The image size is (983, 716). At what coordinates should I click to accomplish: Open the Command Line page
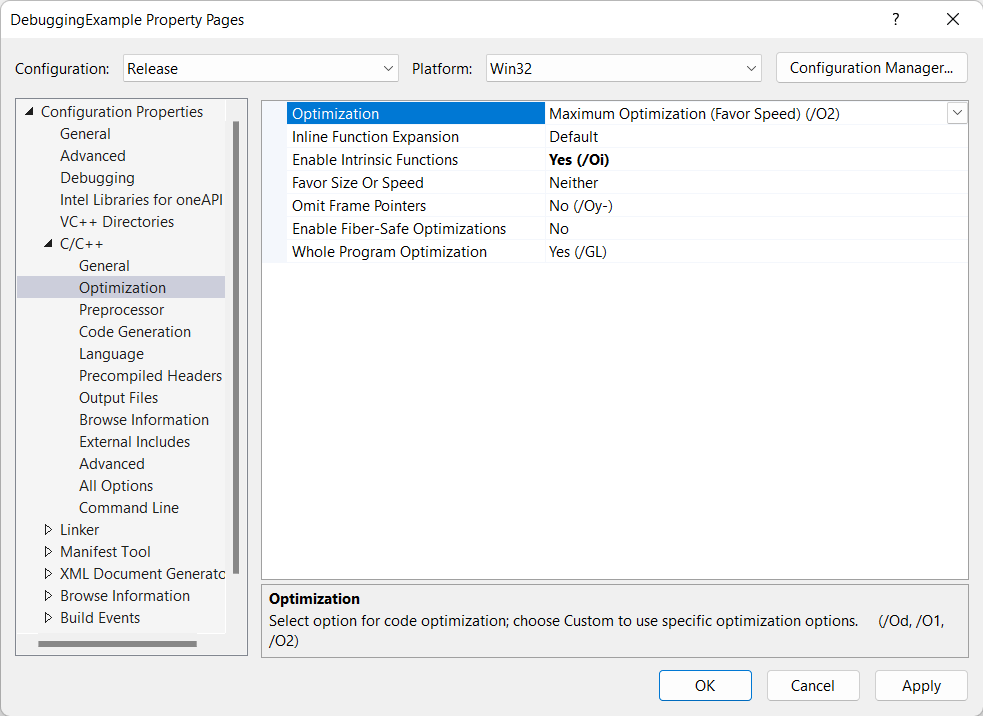pyautogui.click(x=128, y=508)
